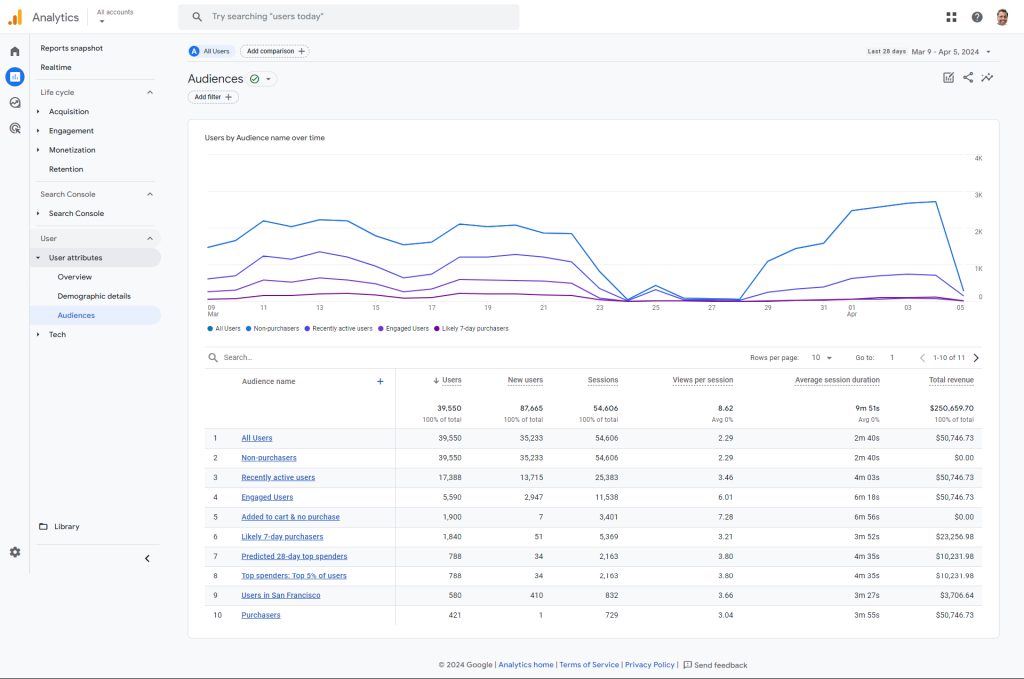Toggle the Recently active users legend series
The width and height of the screenshot is (1024, 679).
tap(338, 329)
